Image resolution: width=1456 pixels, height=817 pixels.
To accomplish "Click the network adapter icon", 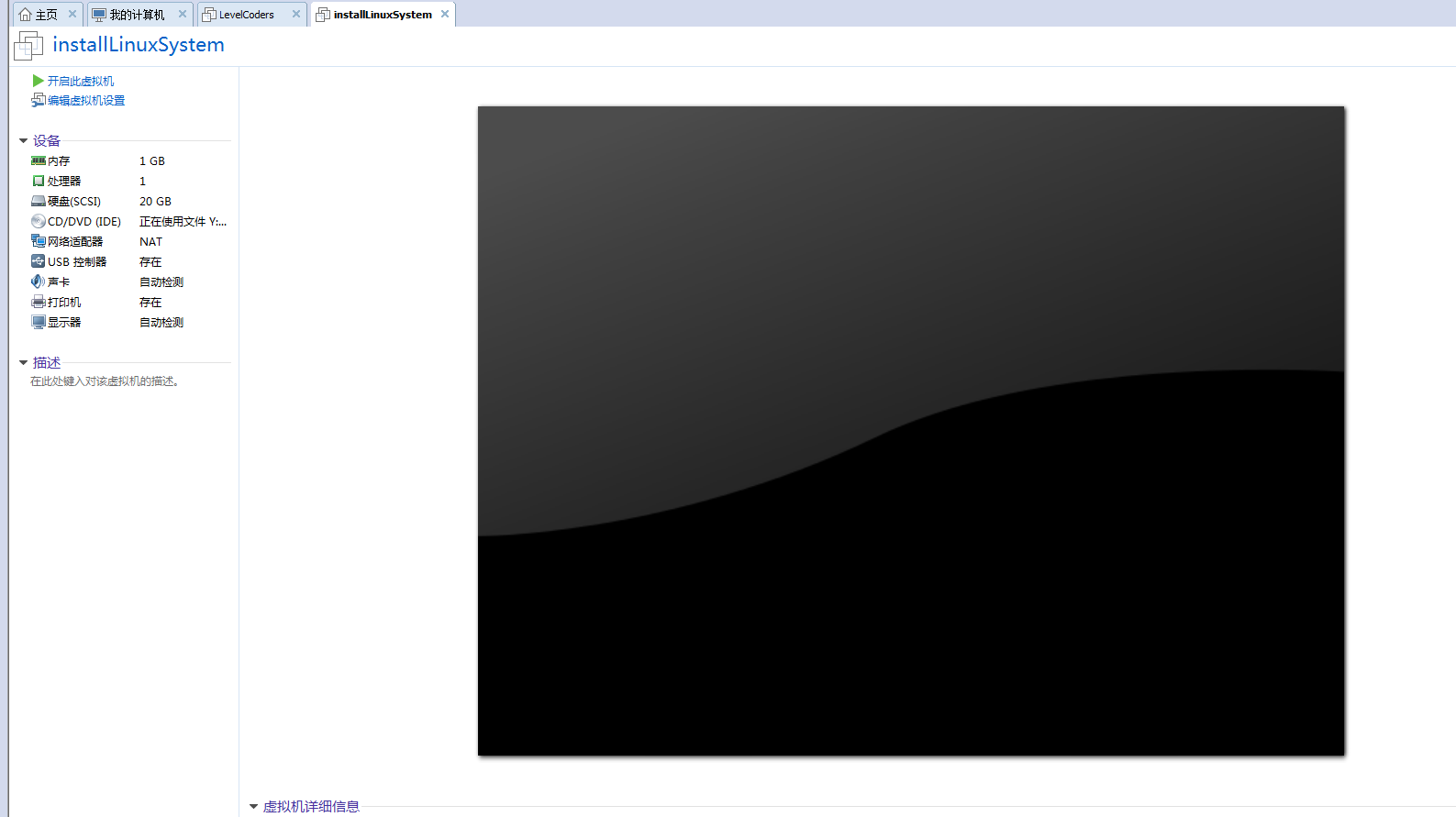I will coord(38,241).
